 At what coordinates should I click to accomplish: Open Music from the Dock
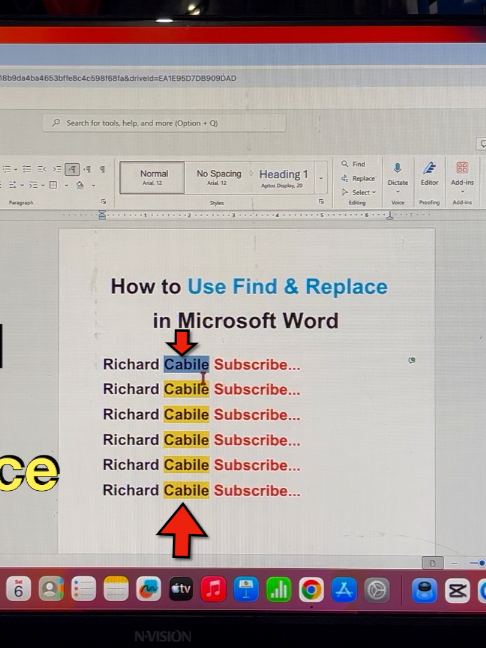pos(214,589)
